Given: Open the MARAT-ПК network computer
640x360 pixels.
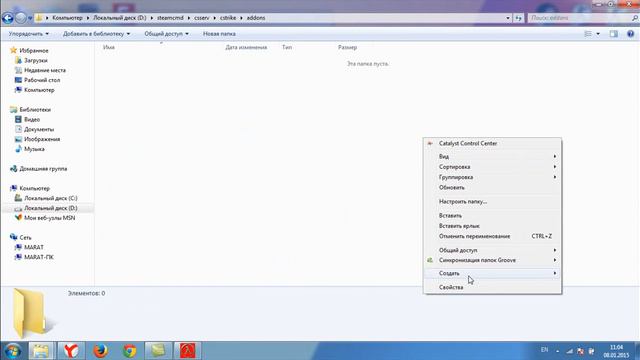Looking at the screenshot, I should (x=39, y=257).
